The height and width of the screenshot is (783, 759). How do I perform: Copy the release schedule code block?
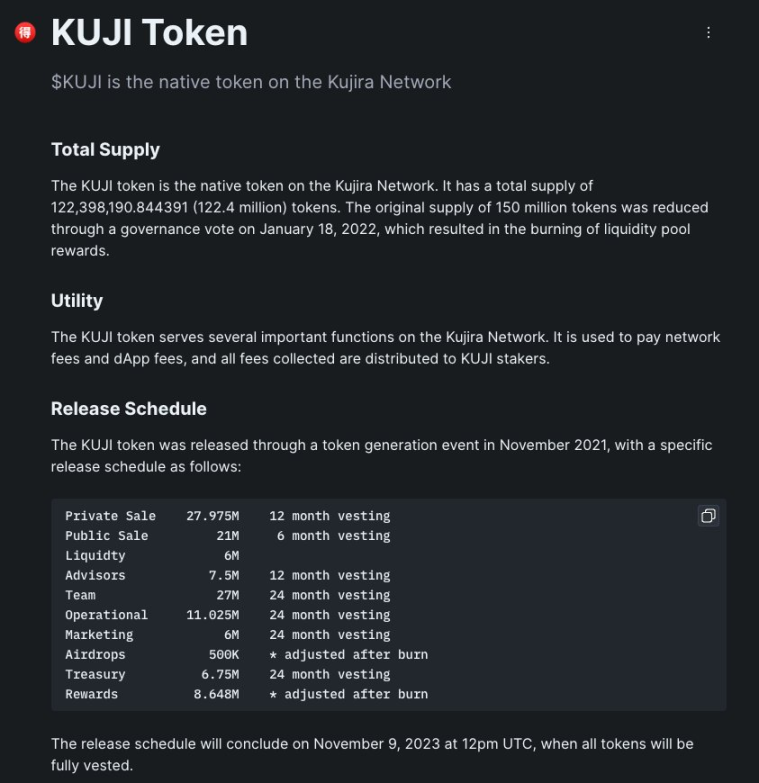coord(708,516)
